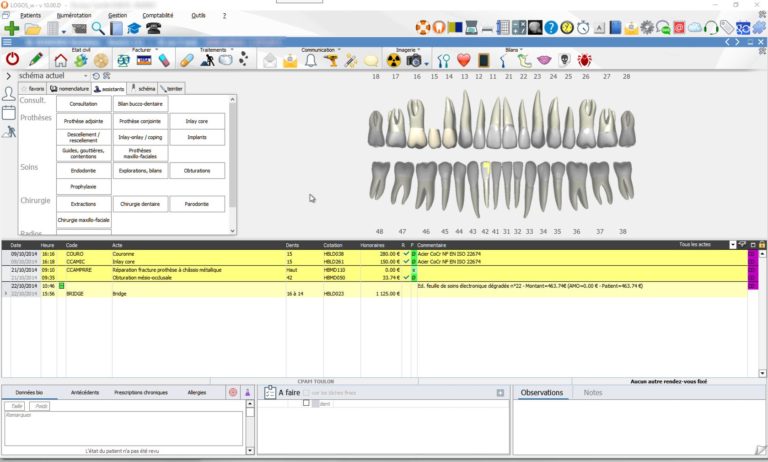Viewport: 768px width, 462px height.
Task: Click the green plus new patient icon
Action: [11, 29]
